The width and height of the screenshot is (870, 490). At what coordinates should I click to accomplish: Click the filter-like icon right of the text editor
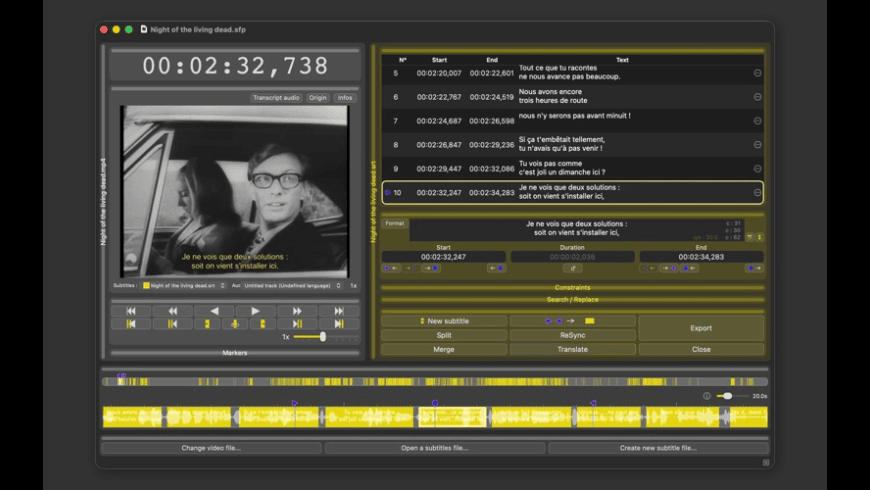(x=749, y=237)
